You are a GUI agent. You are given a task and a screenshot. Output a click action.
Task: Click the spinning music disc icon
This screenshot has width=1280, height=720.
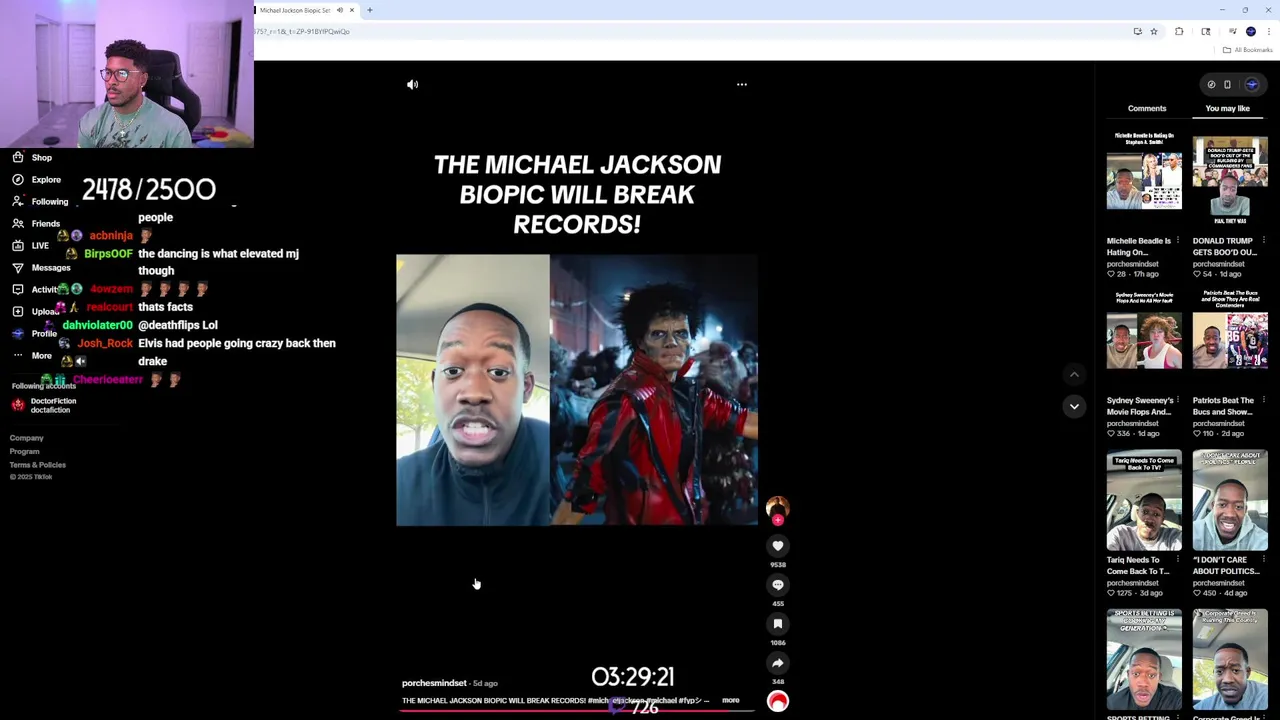[x=778, y=702]
